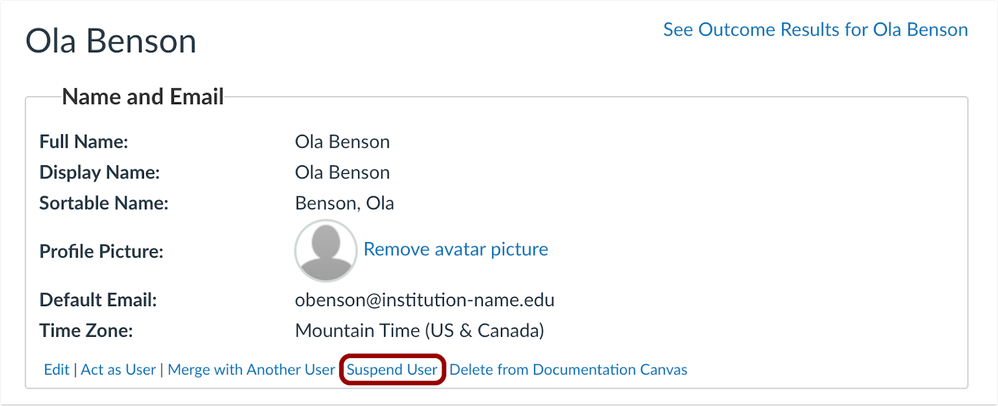
Task: Click the Sortable Name label
Action: [103, 204]
